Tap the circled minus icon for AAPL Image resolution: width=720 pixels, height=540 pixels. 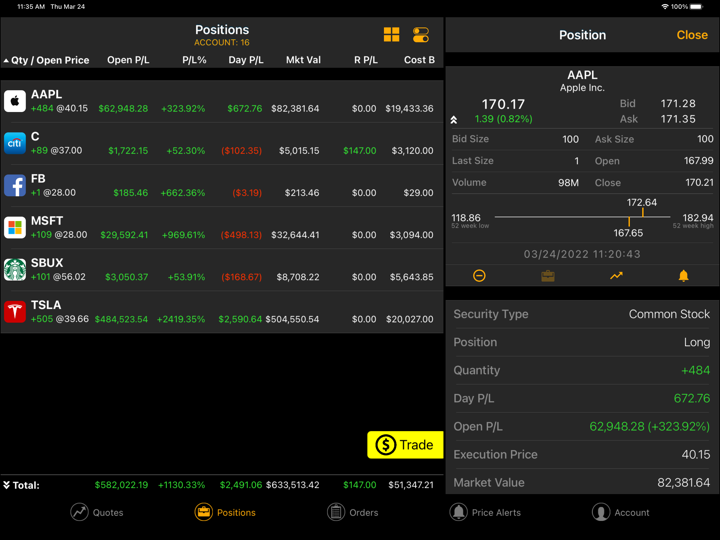point(479,276)
